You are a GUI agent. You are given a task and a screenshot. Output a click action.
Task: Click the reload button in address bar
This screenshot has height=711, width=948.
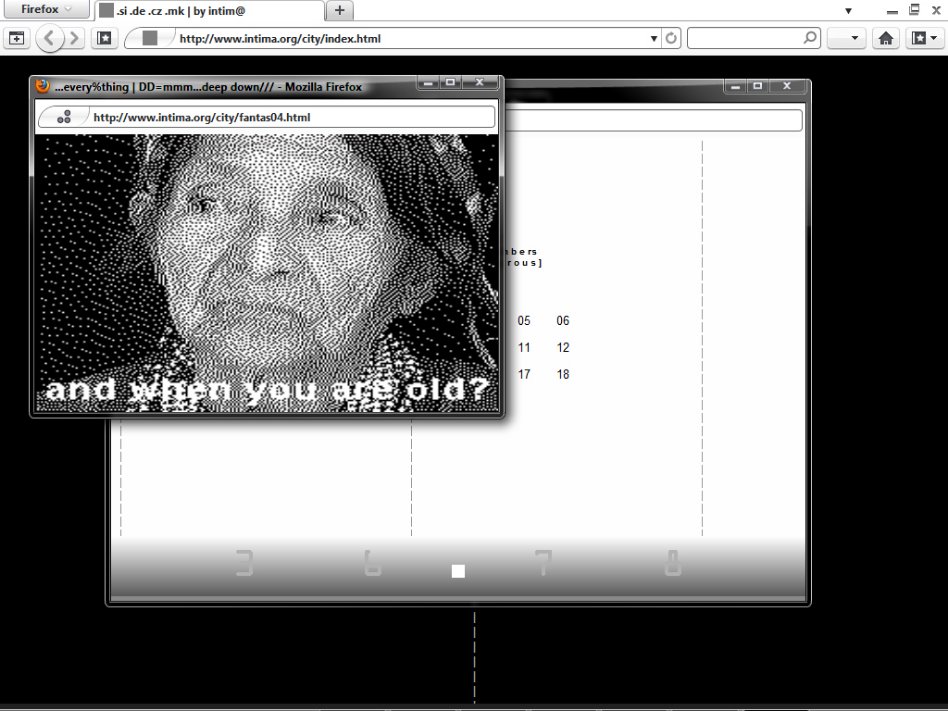click(x=671, y=39)
